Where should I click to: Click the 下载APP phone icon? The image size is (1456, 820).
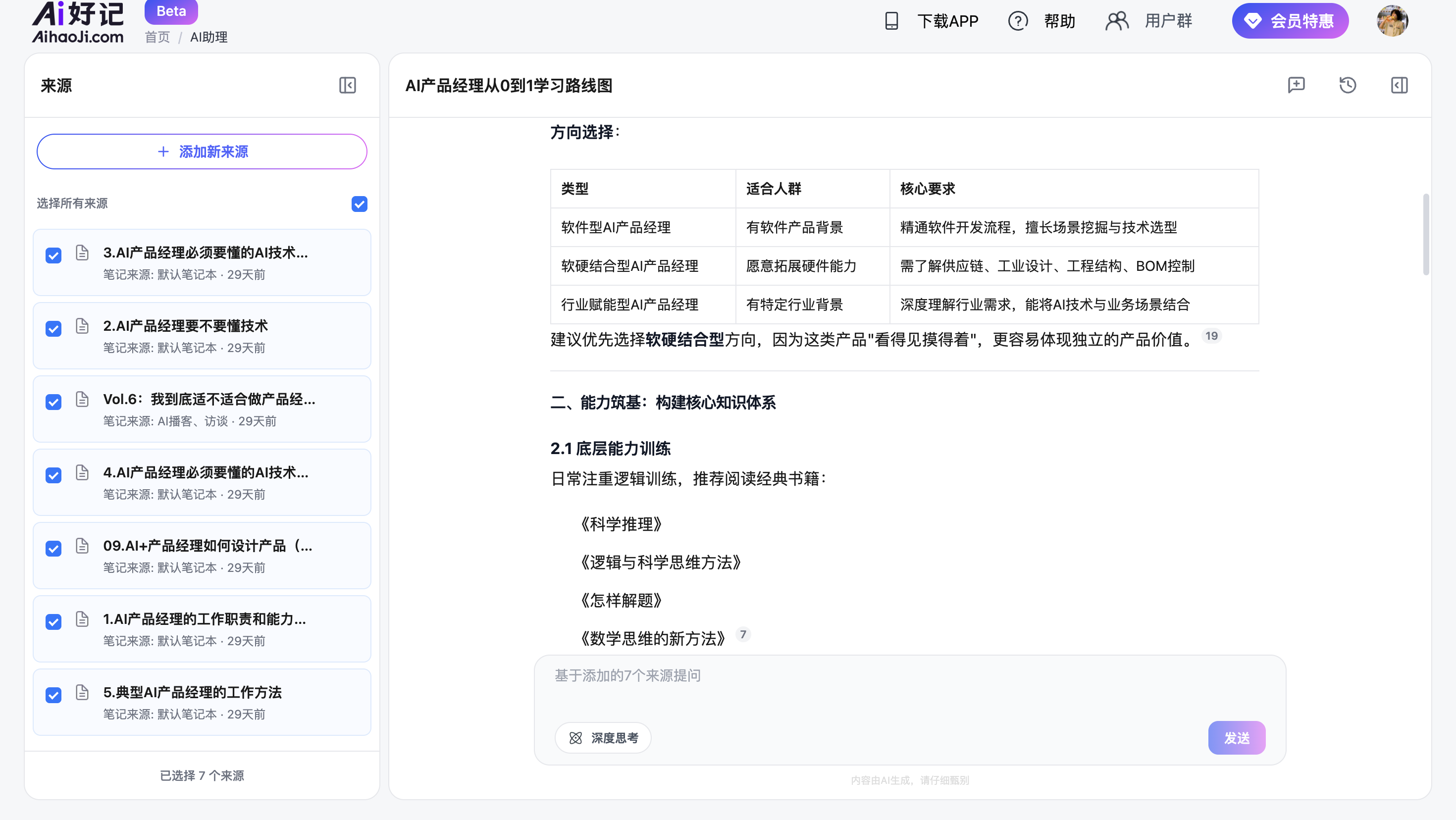click(x=891, y=21)
